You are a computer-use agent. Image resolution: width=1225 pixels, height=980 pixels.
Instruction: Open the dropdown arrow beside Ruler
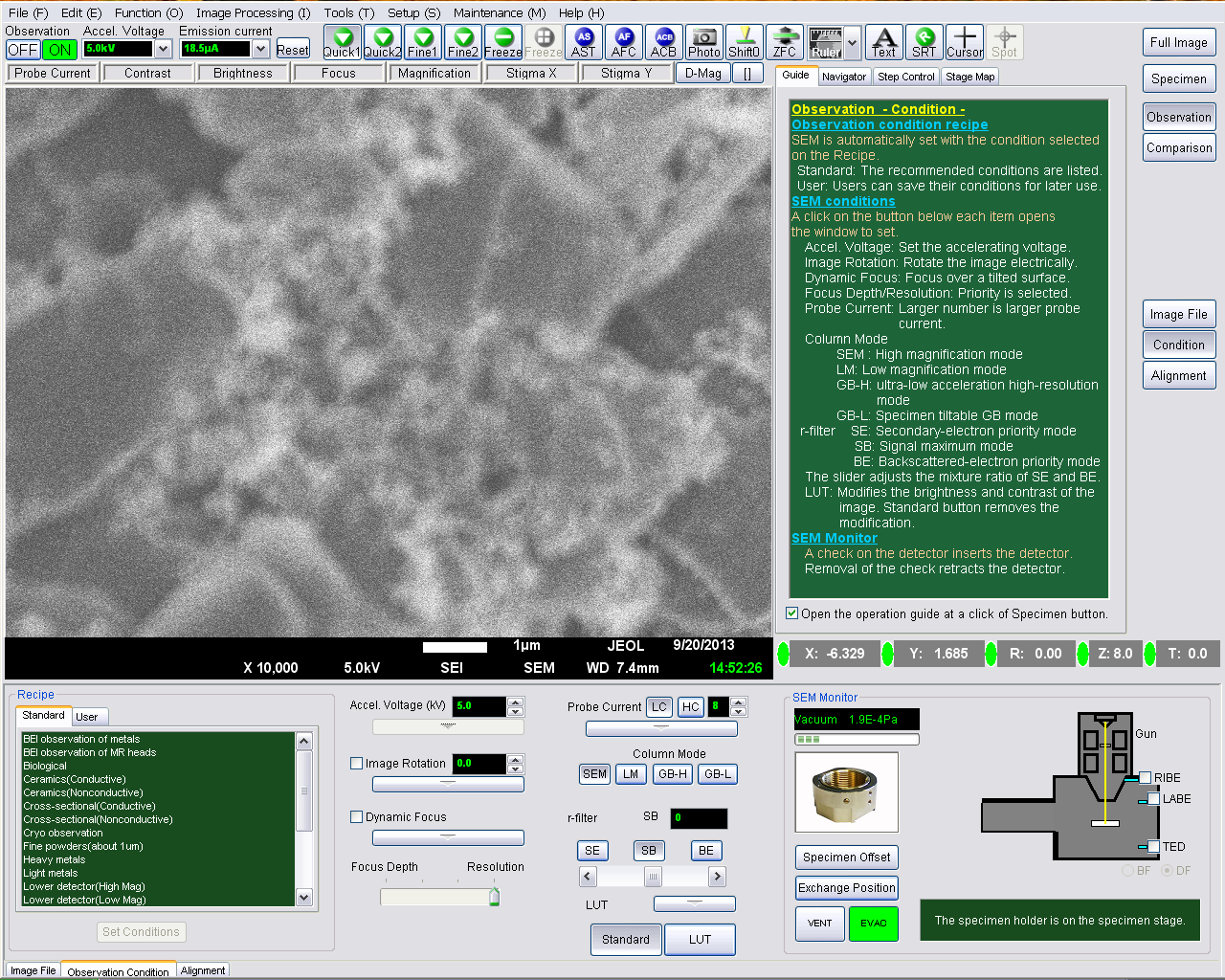(852, 42)
